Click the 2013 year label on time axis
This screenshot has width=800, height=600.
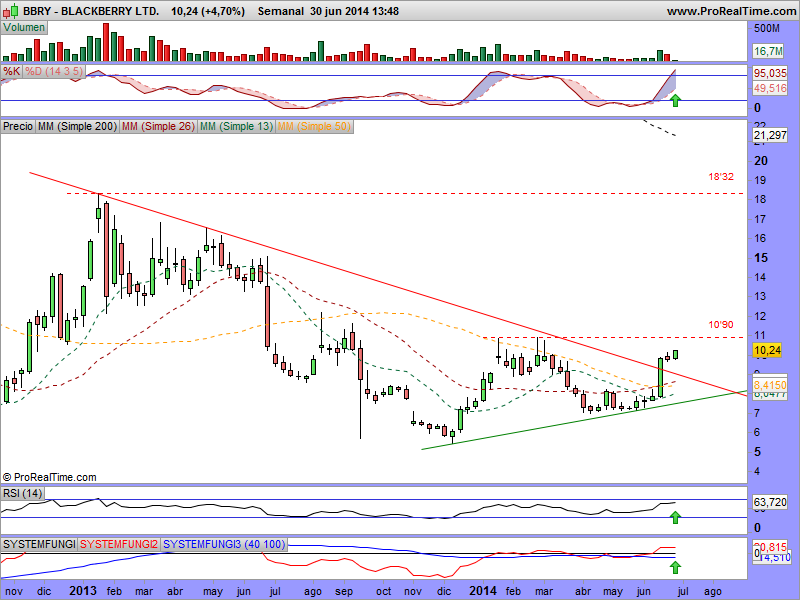[x=83, y=591]
